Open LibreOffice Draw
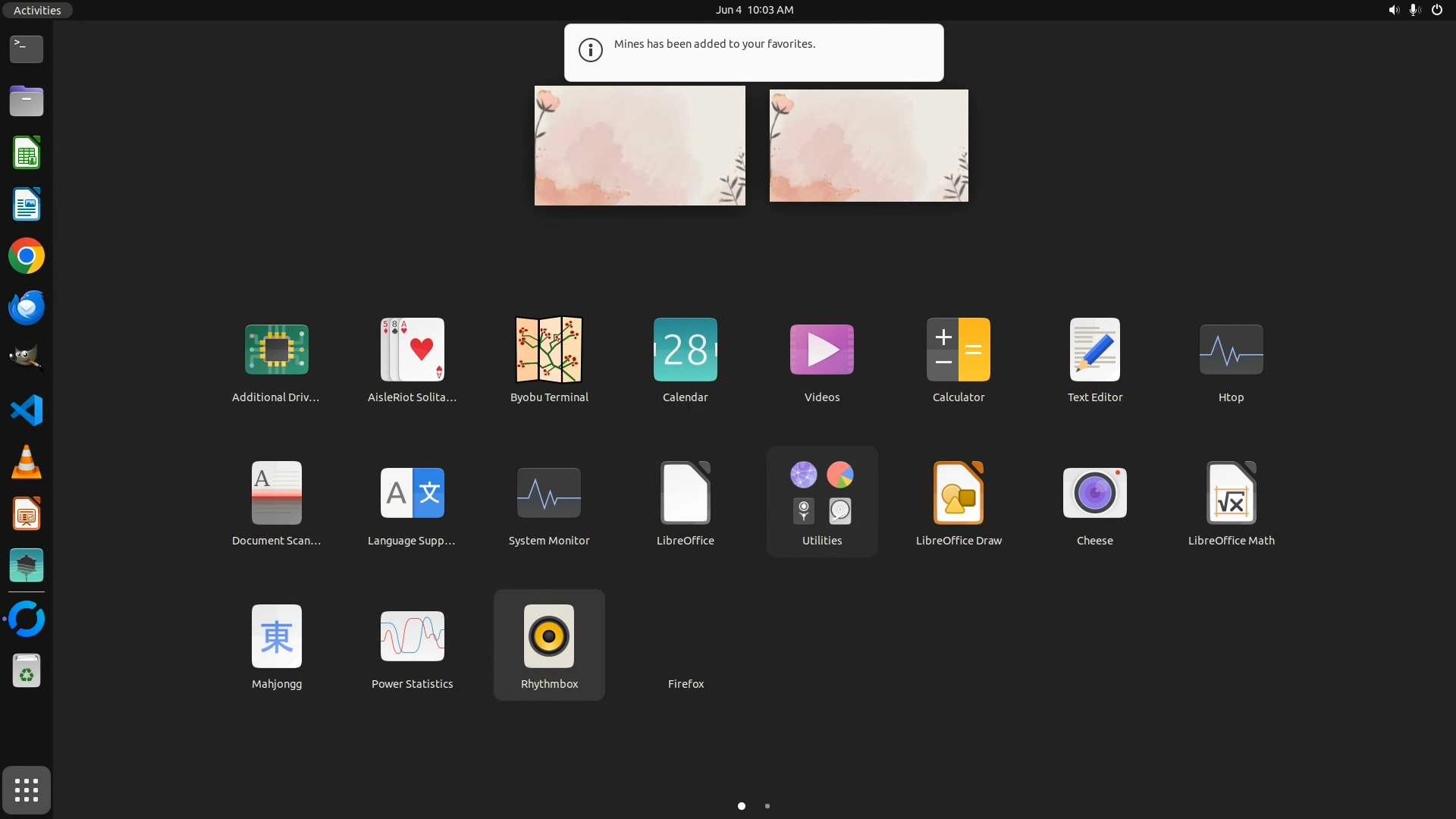This screenshot has width=1456, height=819. (958, 494)
